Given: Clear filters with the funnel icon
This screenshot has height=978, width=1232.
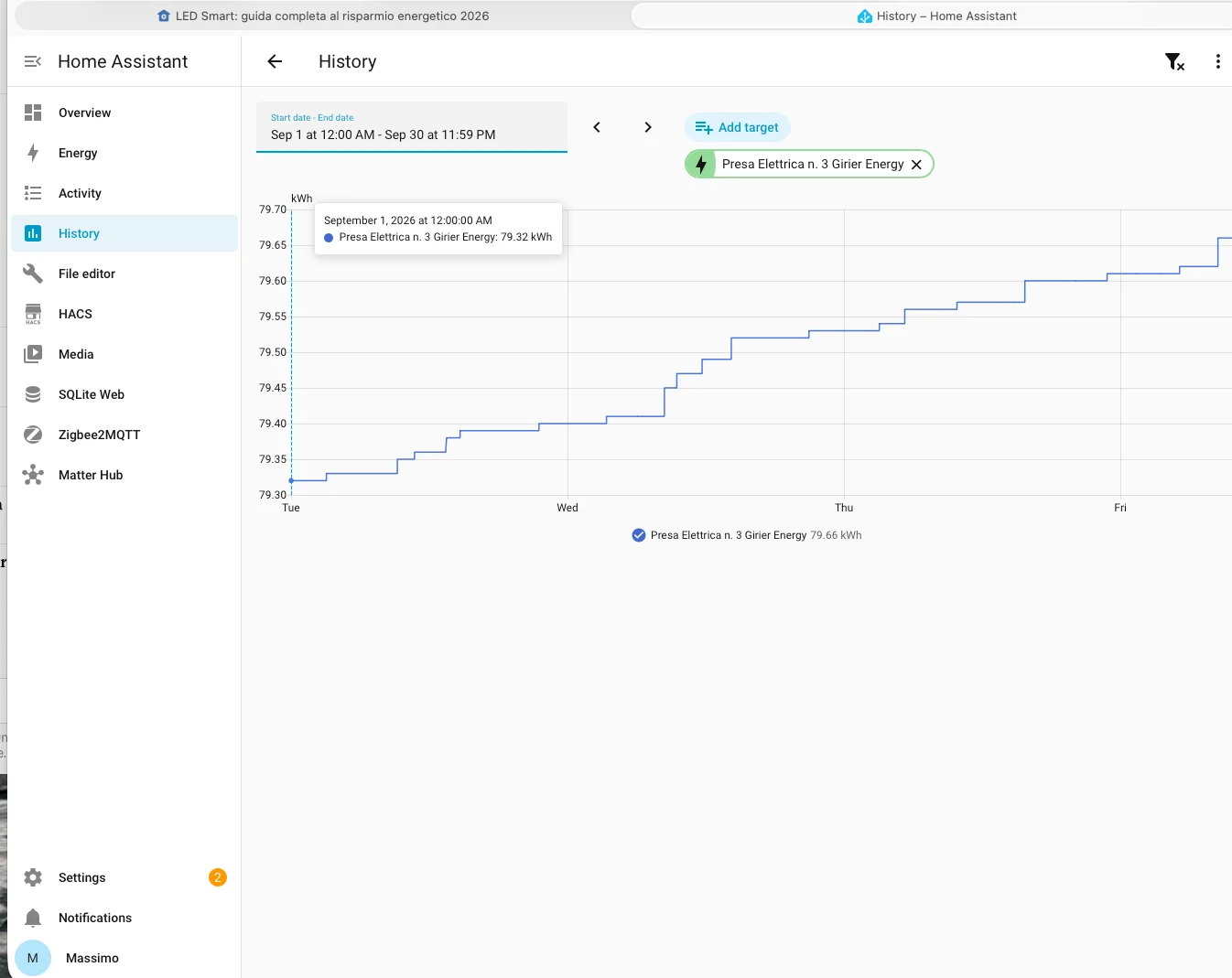Looking at the screenshot, I should (x=1174, y=61).
